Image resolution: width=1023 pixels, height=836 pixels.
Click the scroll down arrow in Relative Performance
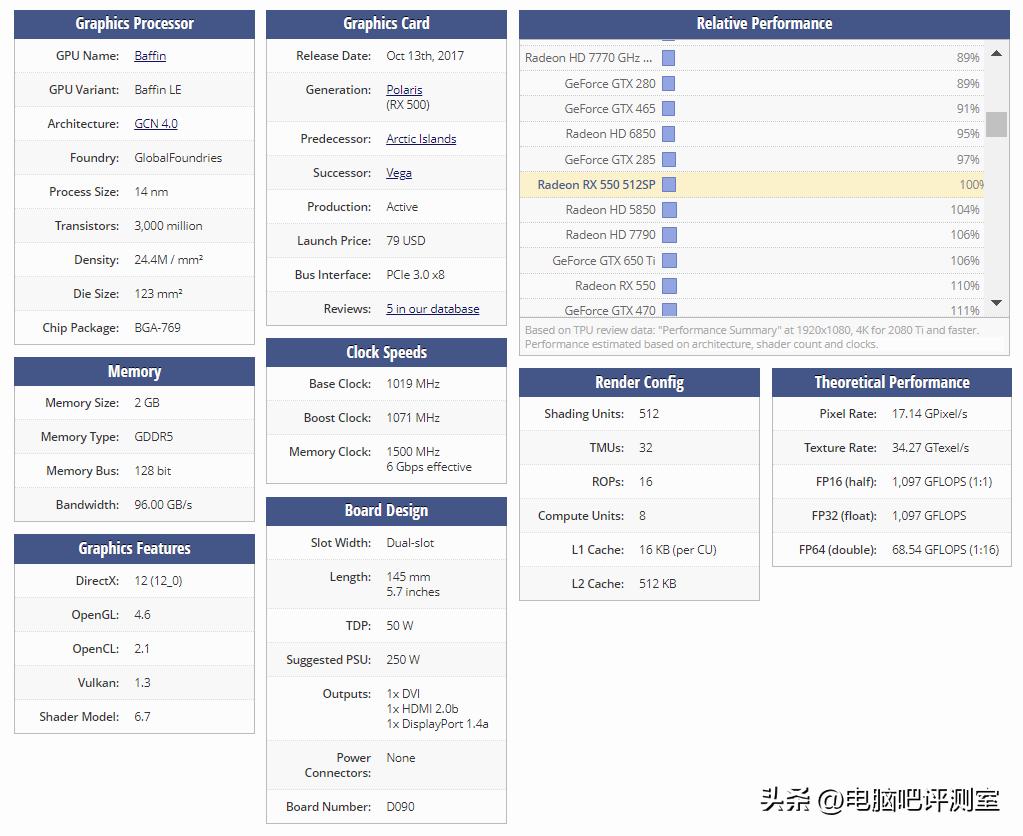click(x=996, y=303)
